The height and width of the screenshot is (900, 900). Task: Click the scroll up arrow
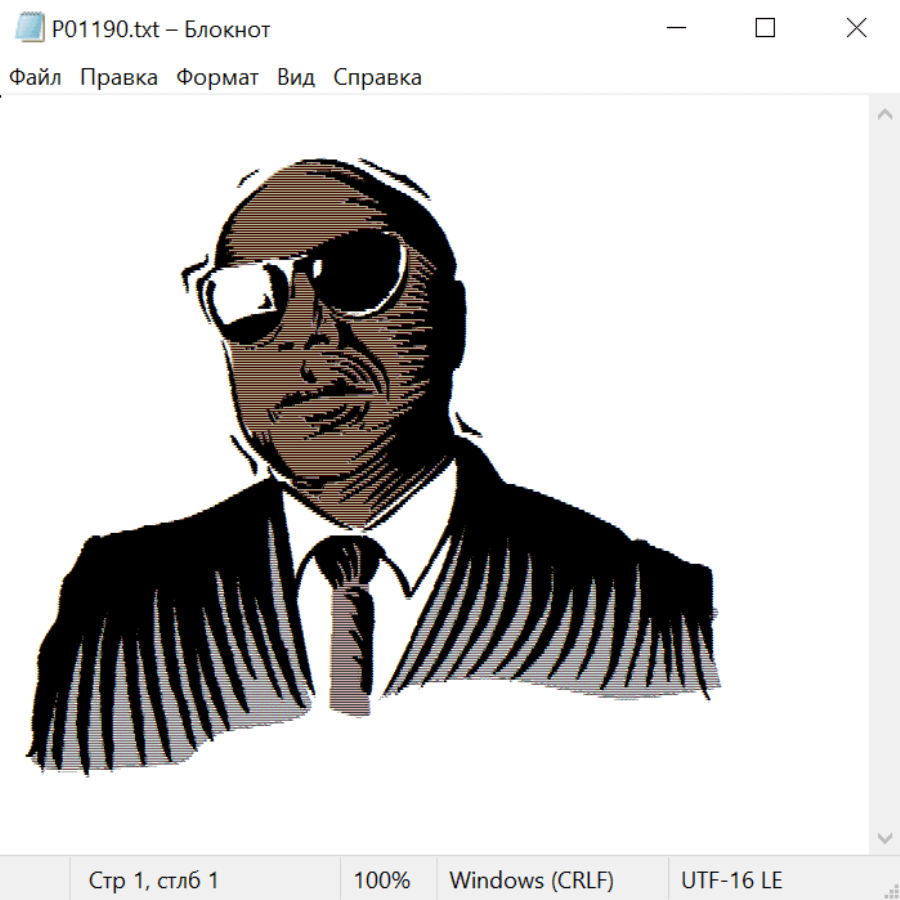point(884,115)
